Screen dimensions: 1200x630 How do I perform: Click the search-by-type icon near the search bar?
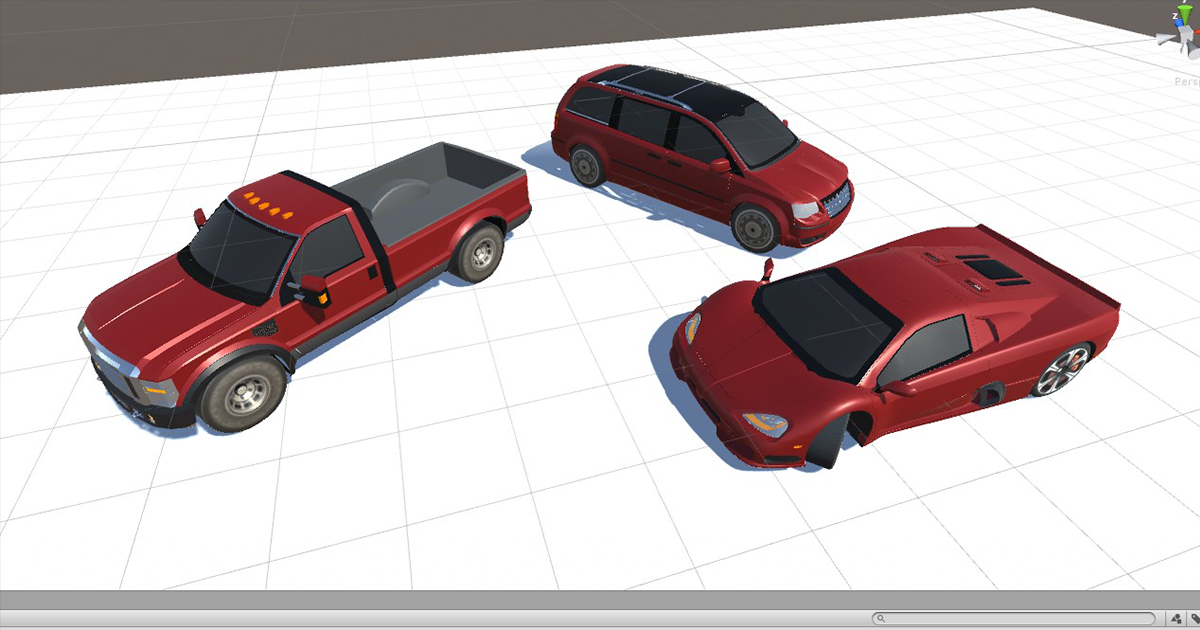point(1176,617)
